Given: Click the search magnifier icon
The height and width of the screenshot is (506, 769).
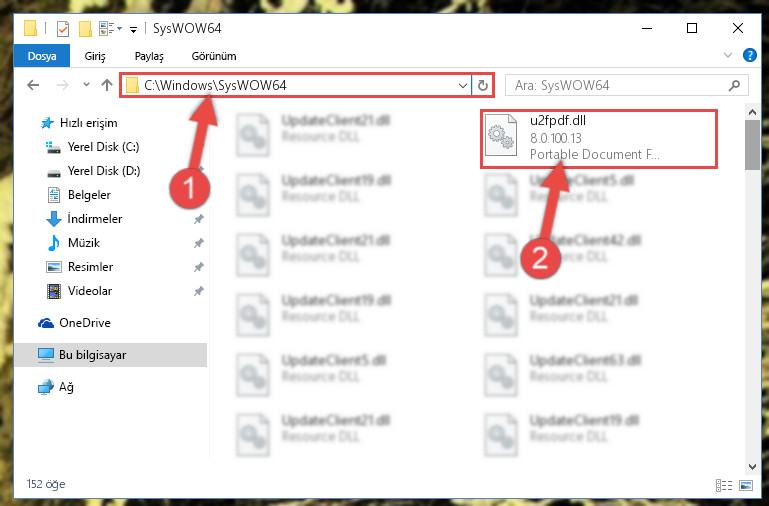Looking at the screenshot, I should click(x=734, y=85).
